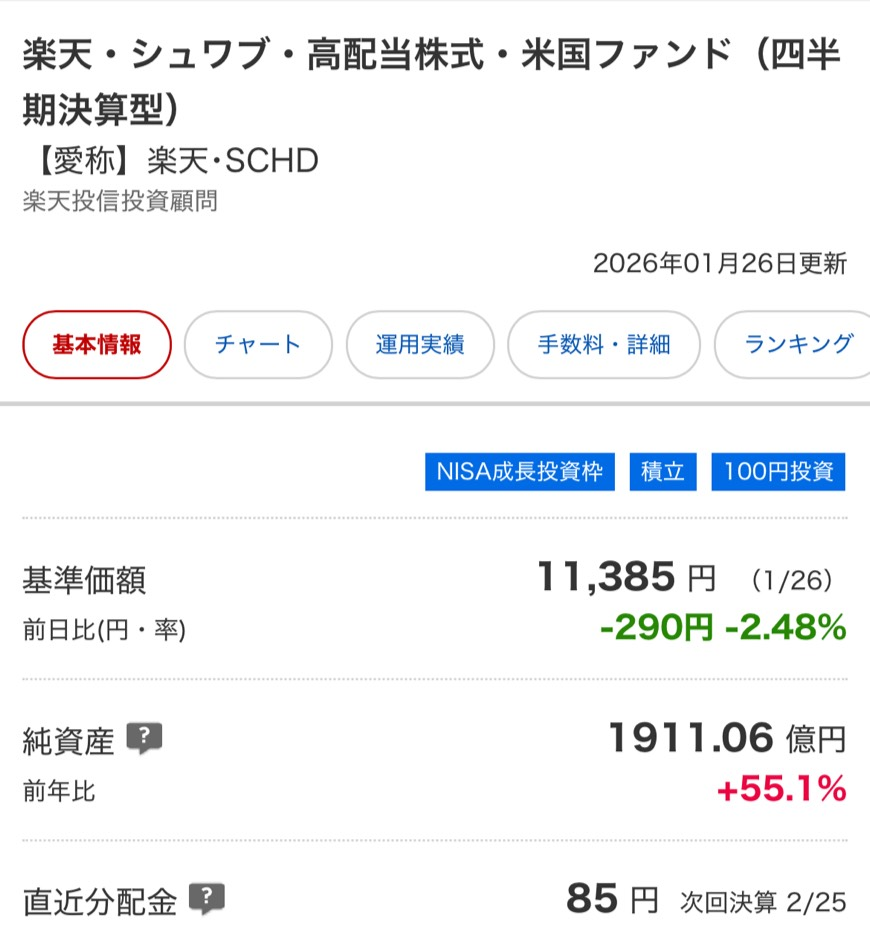Click the help icon beside 純資産

144,739
